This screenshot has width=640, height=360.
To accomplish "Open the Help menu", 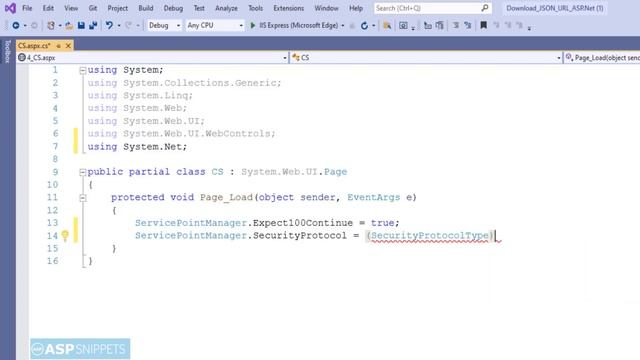I will pyautogui.click(x=356, y=8).
